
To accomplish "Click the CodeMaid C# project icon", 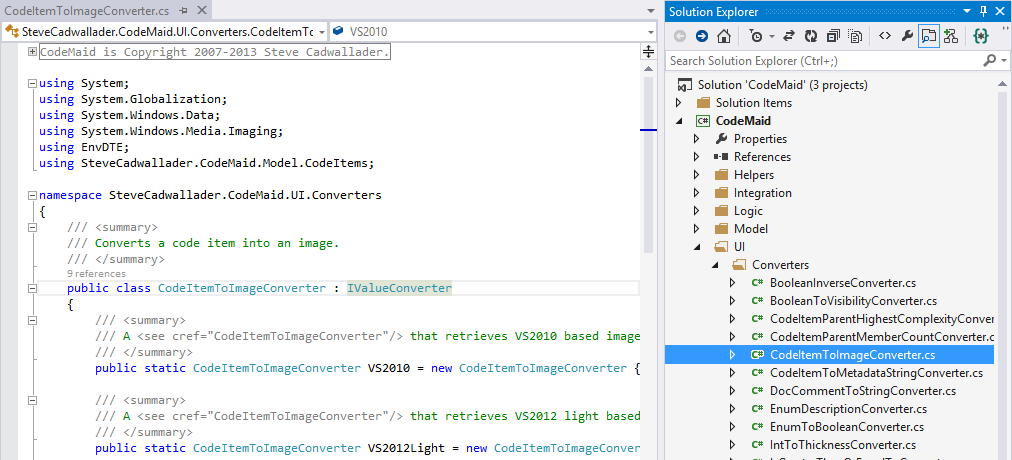I will click(x=703, y=121).
